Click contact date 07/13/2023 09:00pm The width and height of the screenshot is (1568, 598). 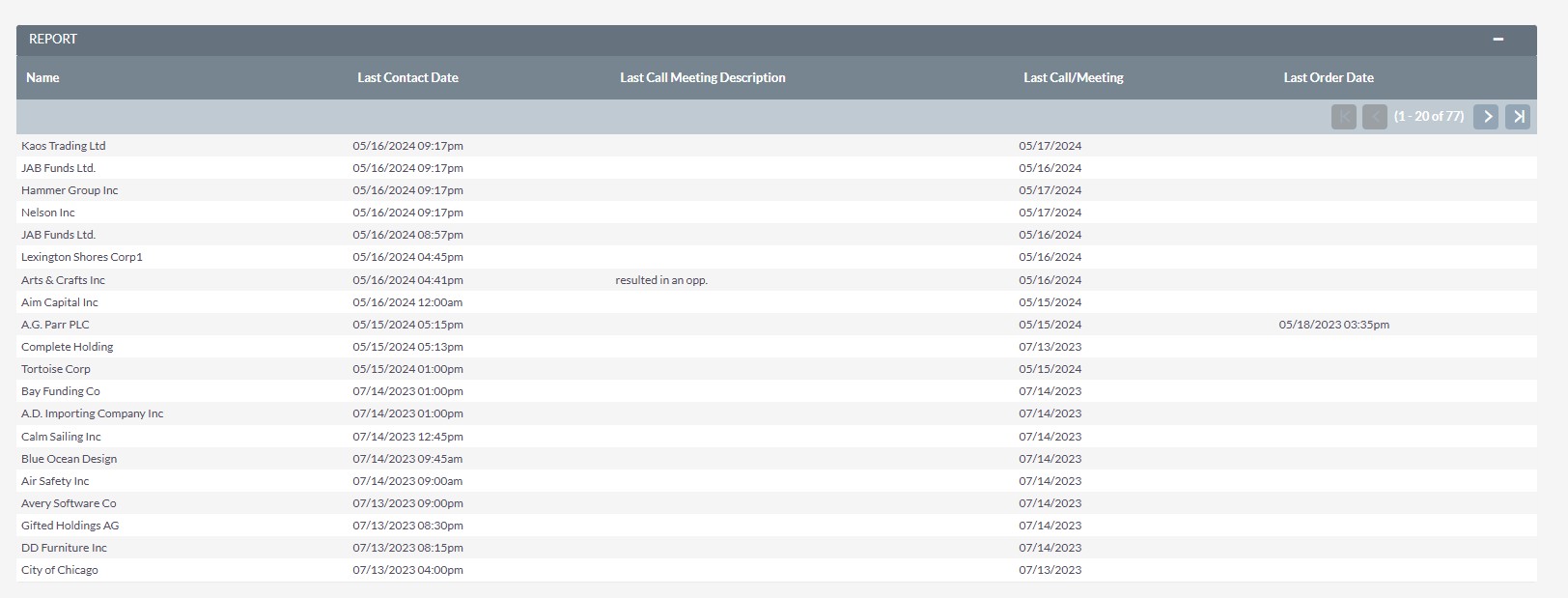[407, 503]
